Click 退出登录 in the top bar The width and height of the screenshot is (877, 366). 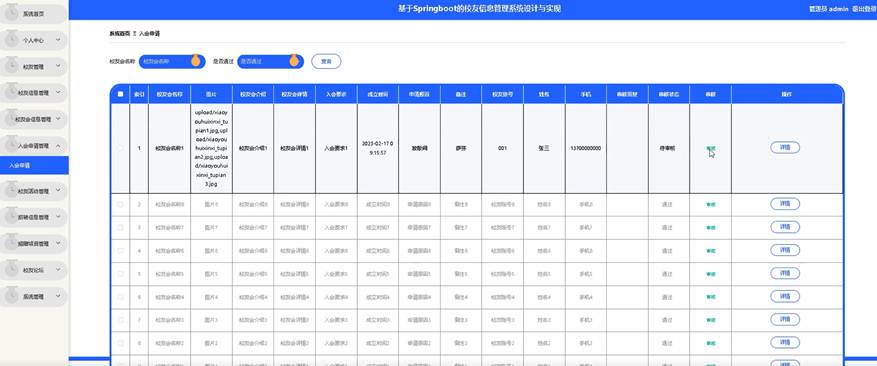(x=864, y=9)
